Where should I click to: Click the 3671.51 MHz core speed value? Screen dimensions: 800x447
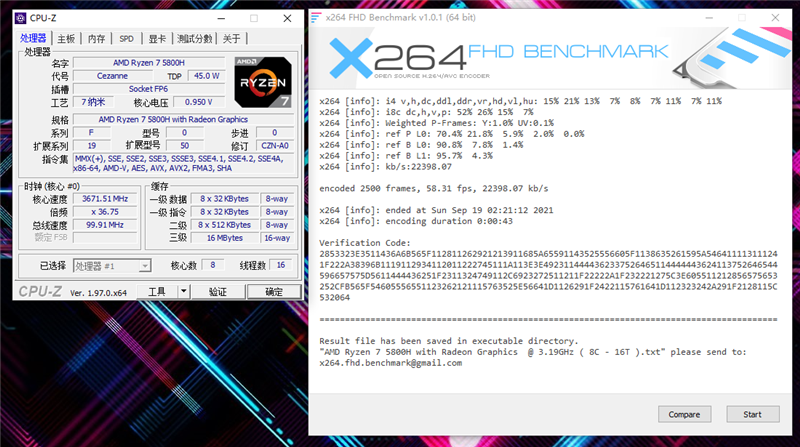pyautogui.click(x=105, y=198)
